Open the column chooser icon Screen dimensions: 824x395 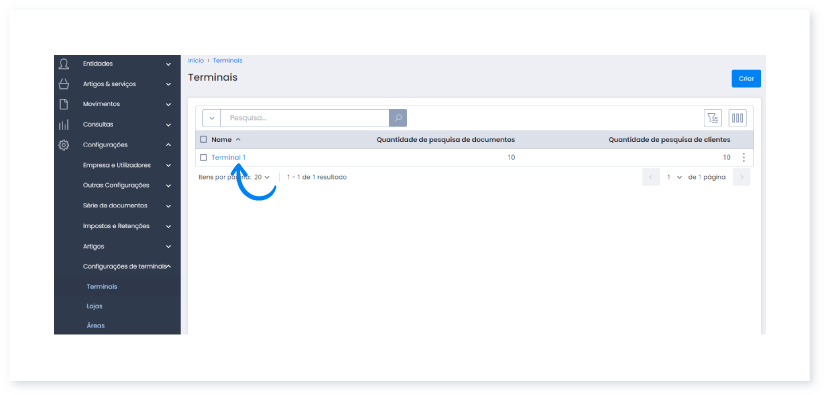pos(737,118)
